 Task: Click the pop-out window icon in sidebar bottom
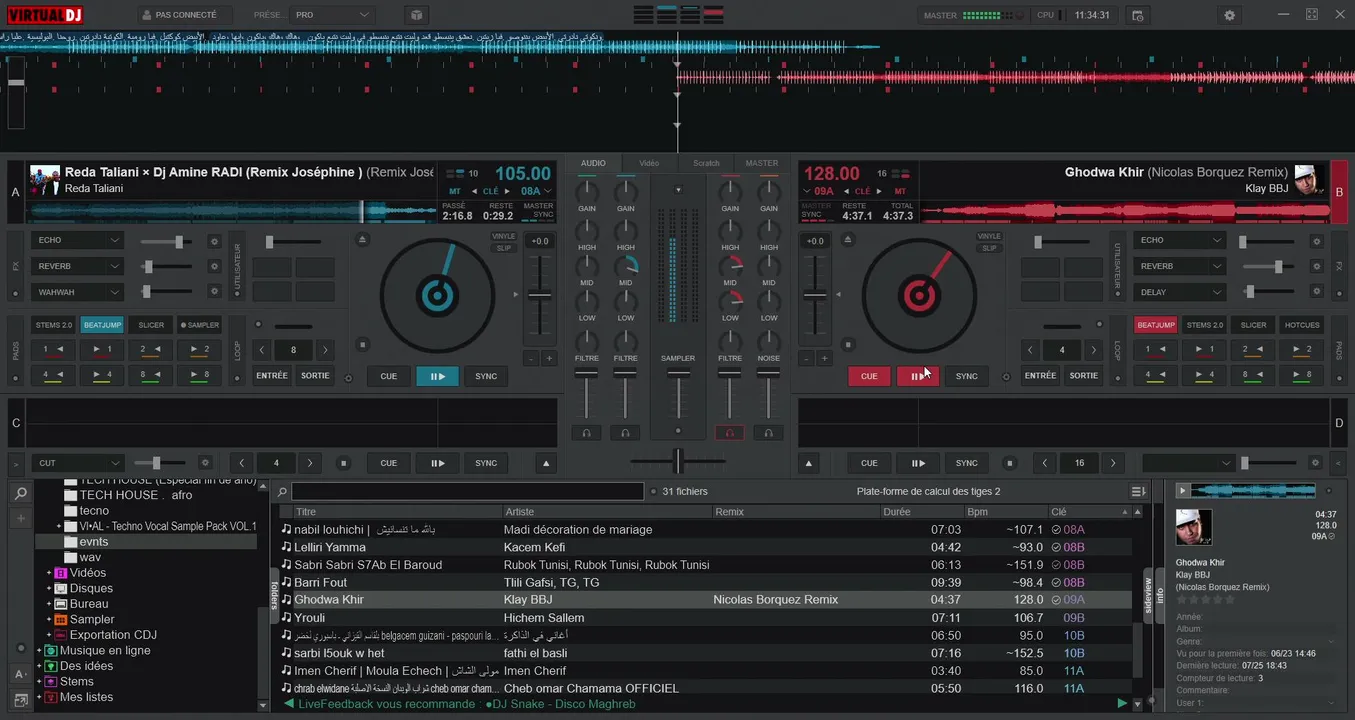20,700
